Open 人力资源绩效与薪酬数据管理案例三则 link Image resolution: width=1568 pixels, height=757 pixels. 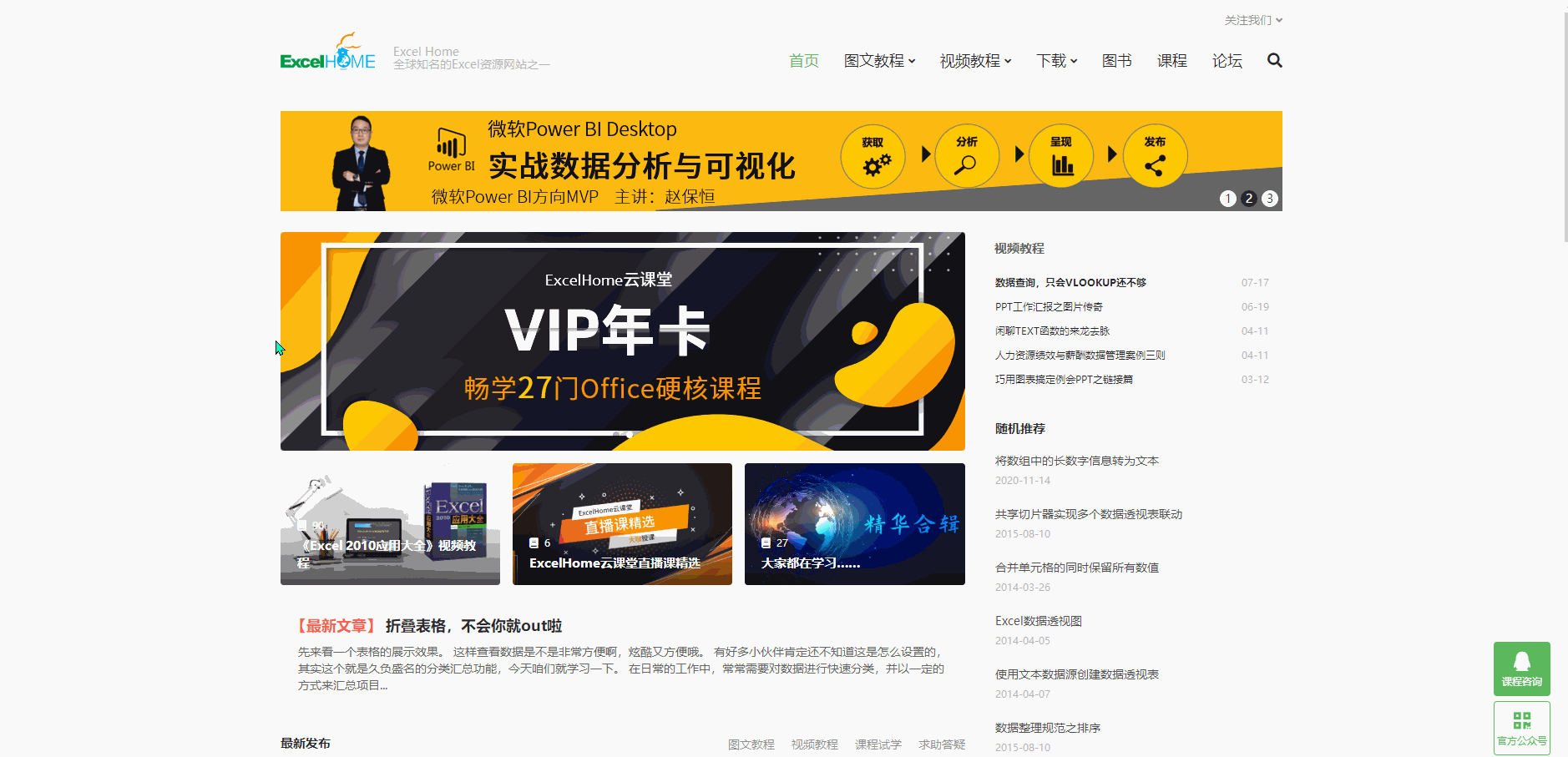tap(1080, 356)
